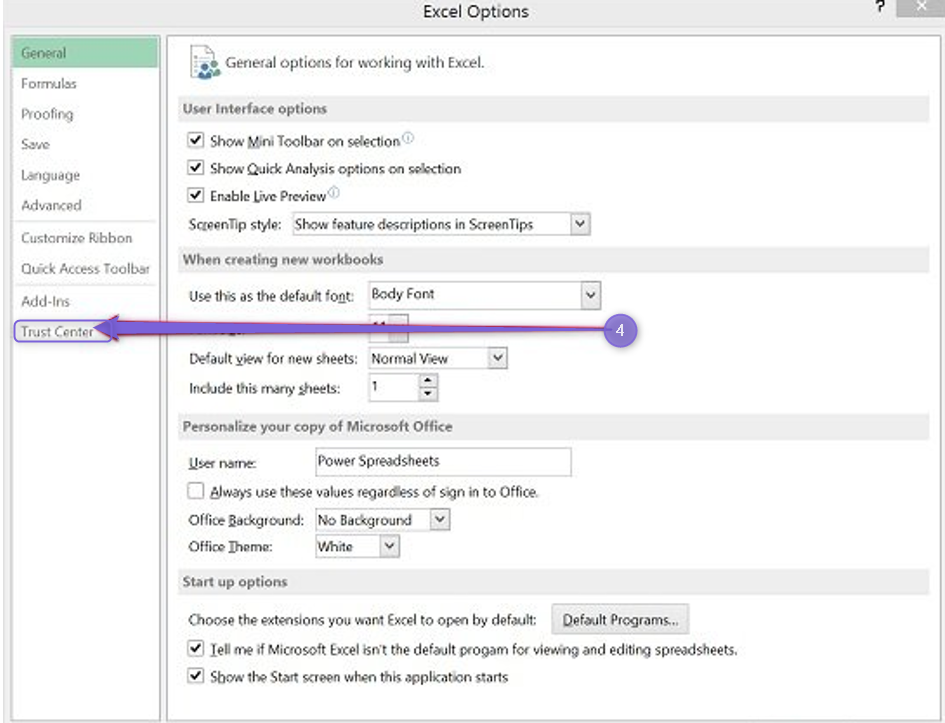This screenshot has width=945, height=723.
Task: Go to Save options
Action: click(x=85, y=144)
